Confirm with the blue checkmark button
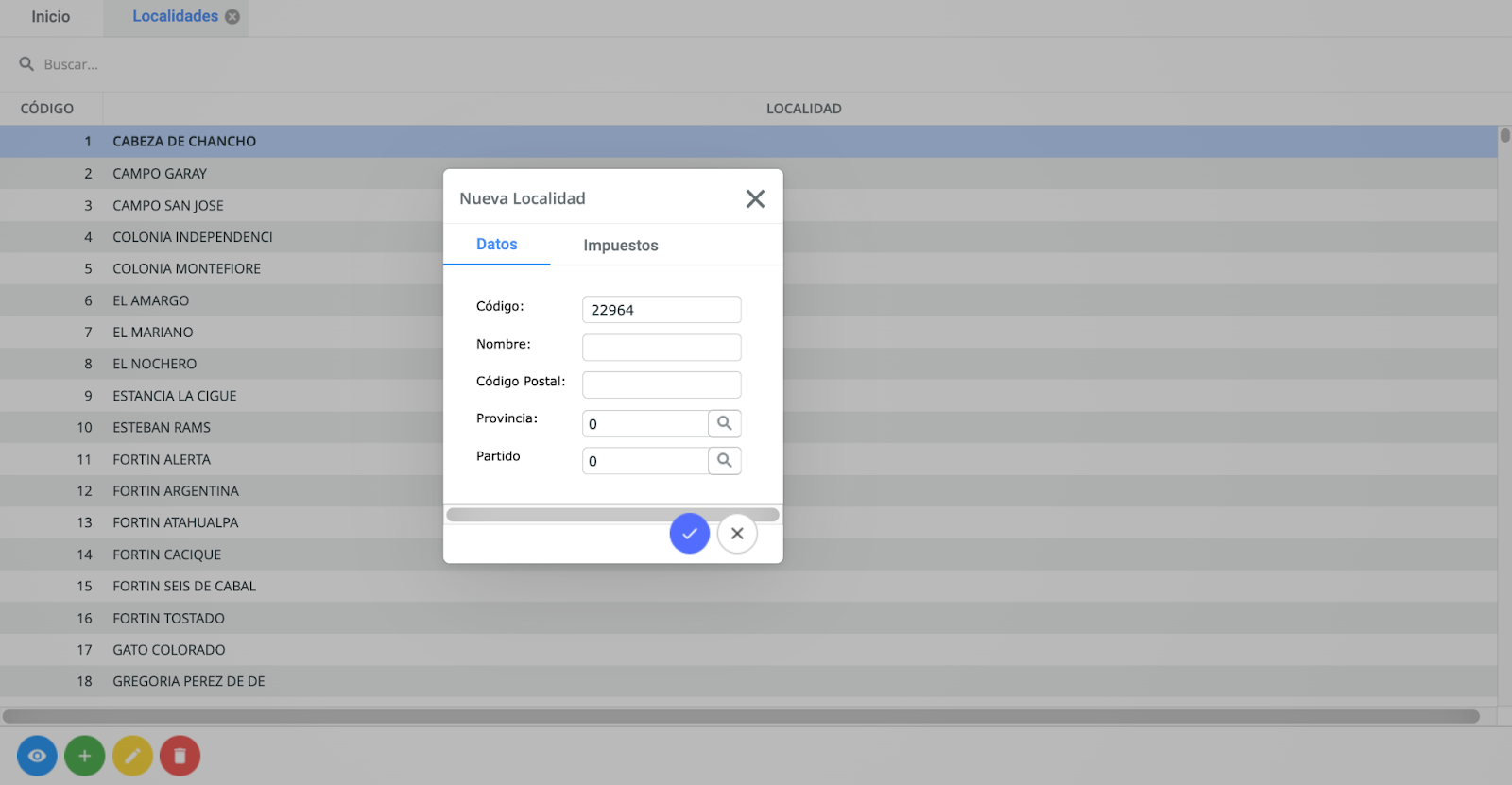This screenshot has width=1512, height=785. pos(690,534)
